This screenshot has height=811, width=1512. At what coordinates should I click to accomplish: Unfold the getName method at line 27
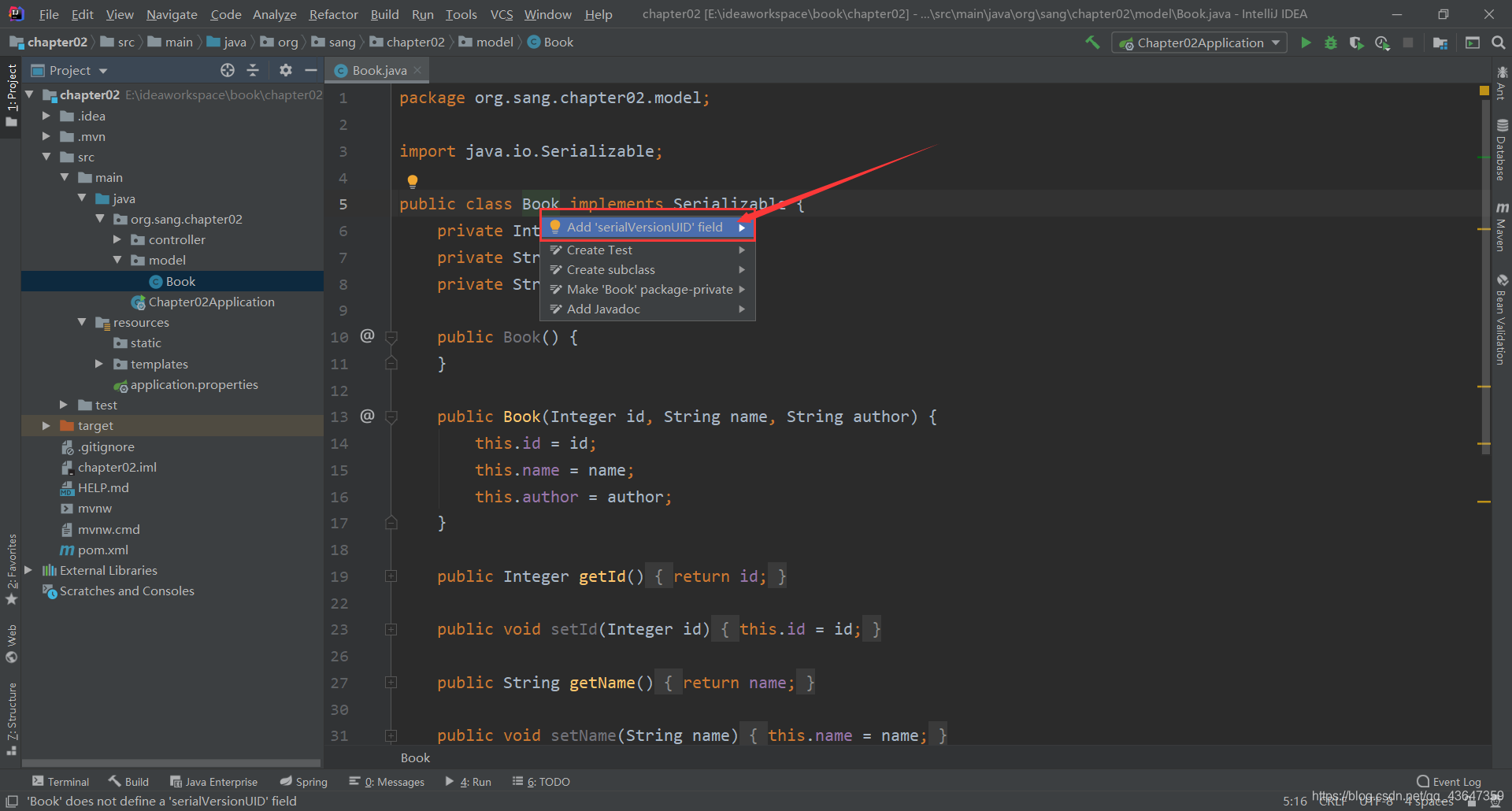pyautogui.click(x=391, y=683)
